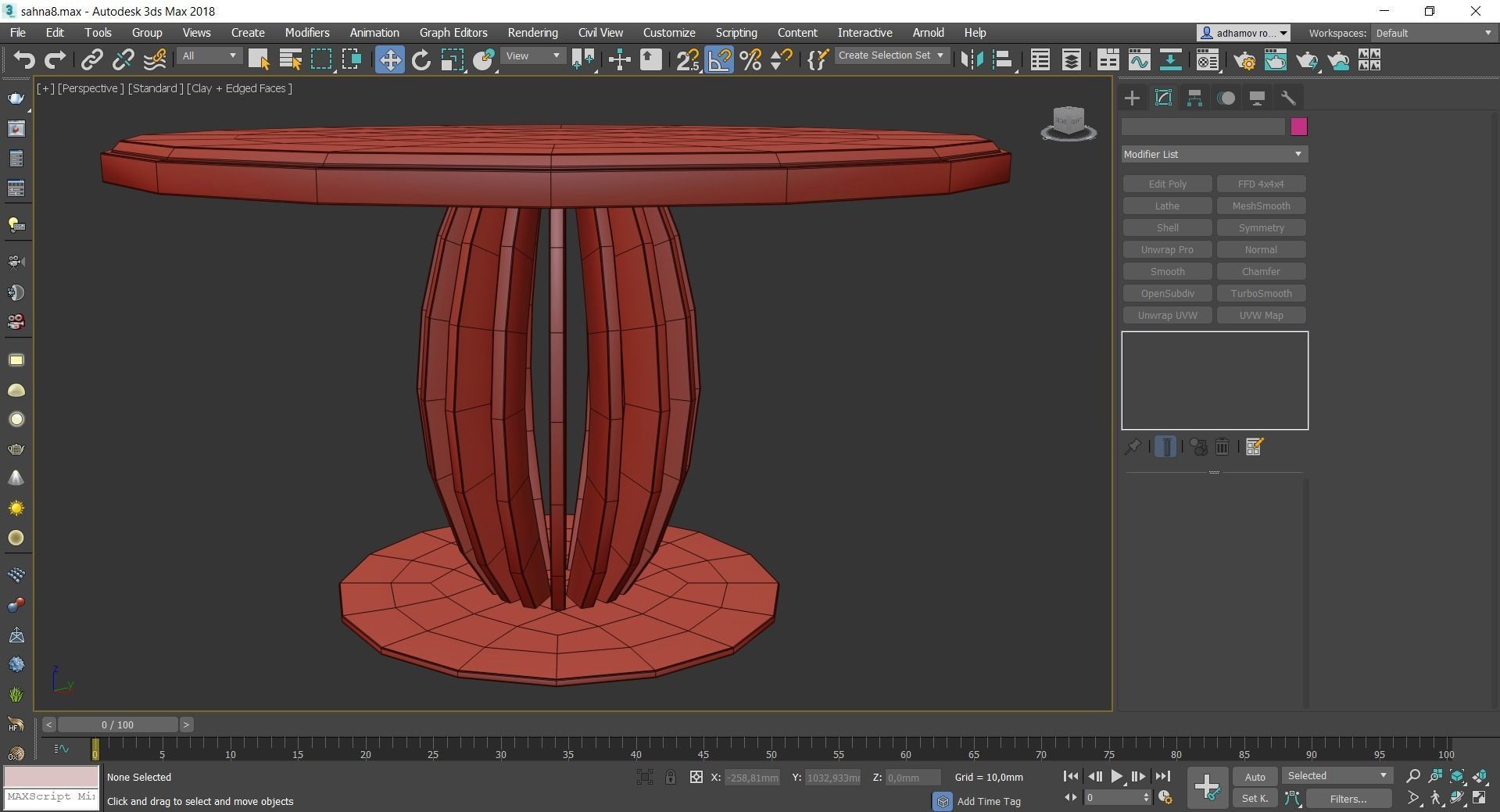
Task: Open the Layer Explorer
Action: coord(1071,59)
